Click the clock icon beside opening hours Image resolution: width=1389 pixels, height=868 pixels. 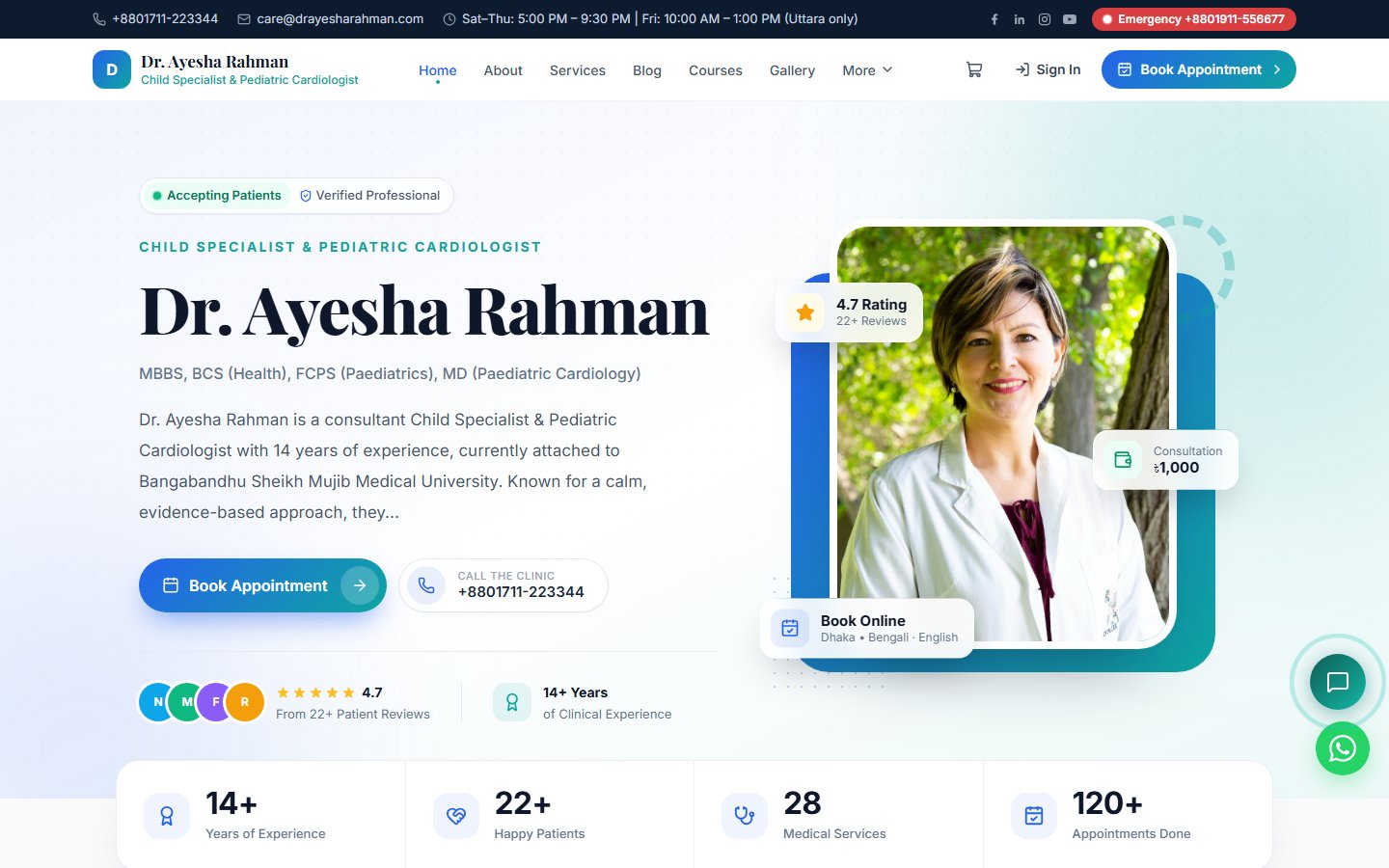tap(449, 19)
